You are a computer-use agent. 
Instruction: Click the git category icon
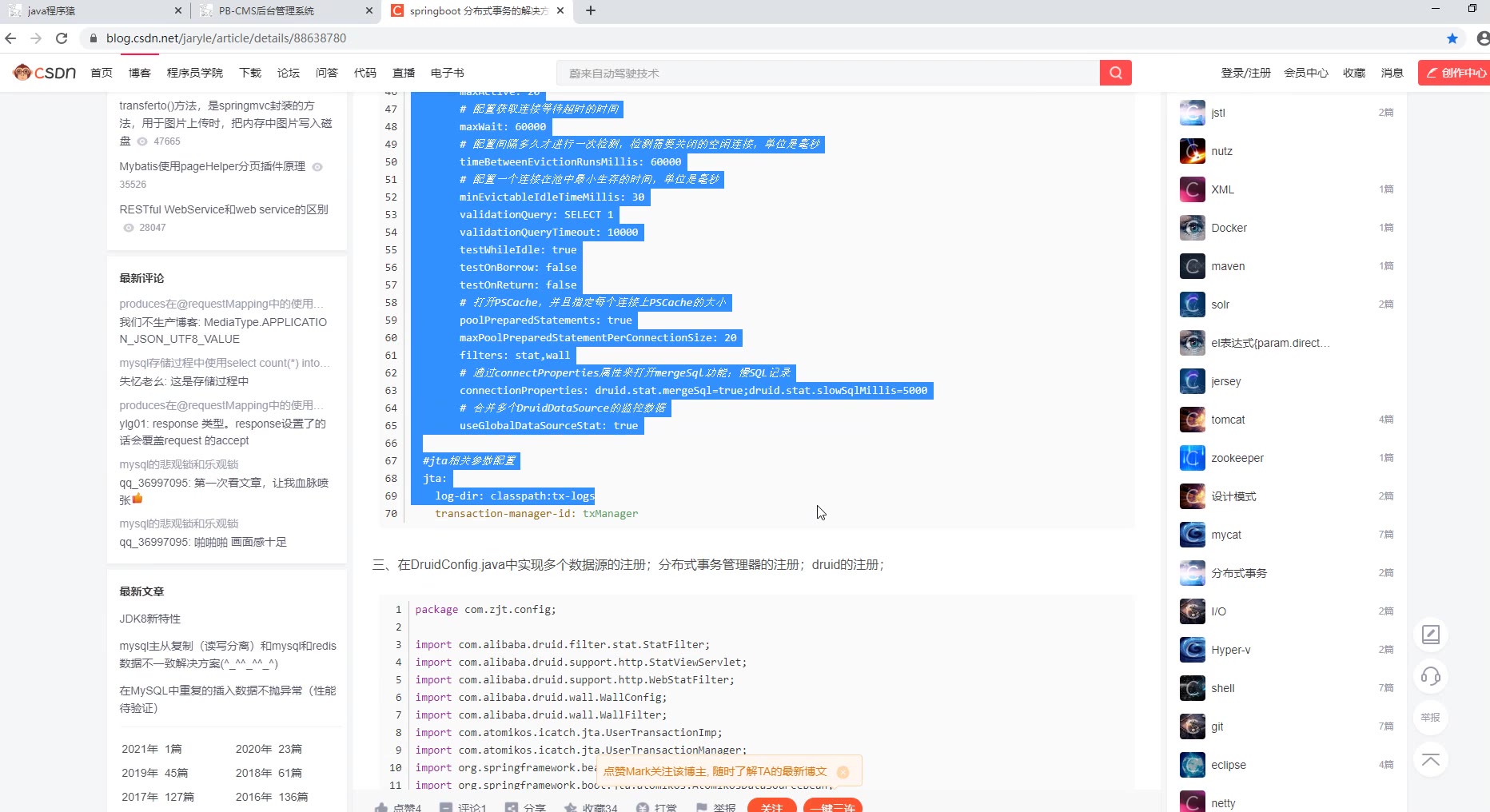[x=1192, y=726]
